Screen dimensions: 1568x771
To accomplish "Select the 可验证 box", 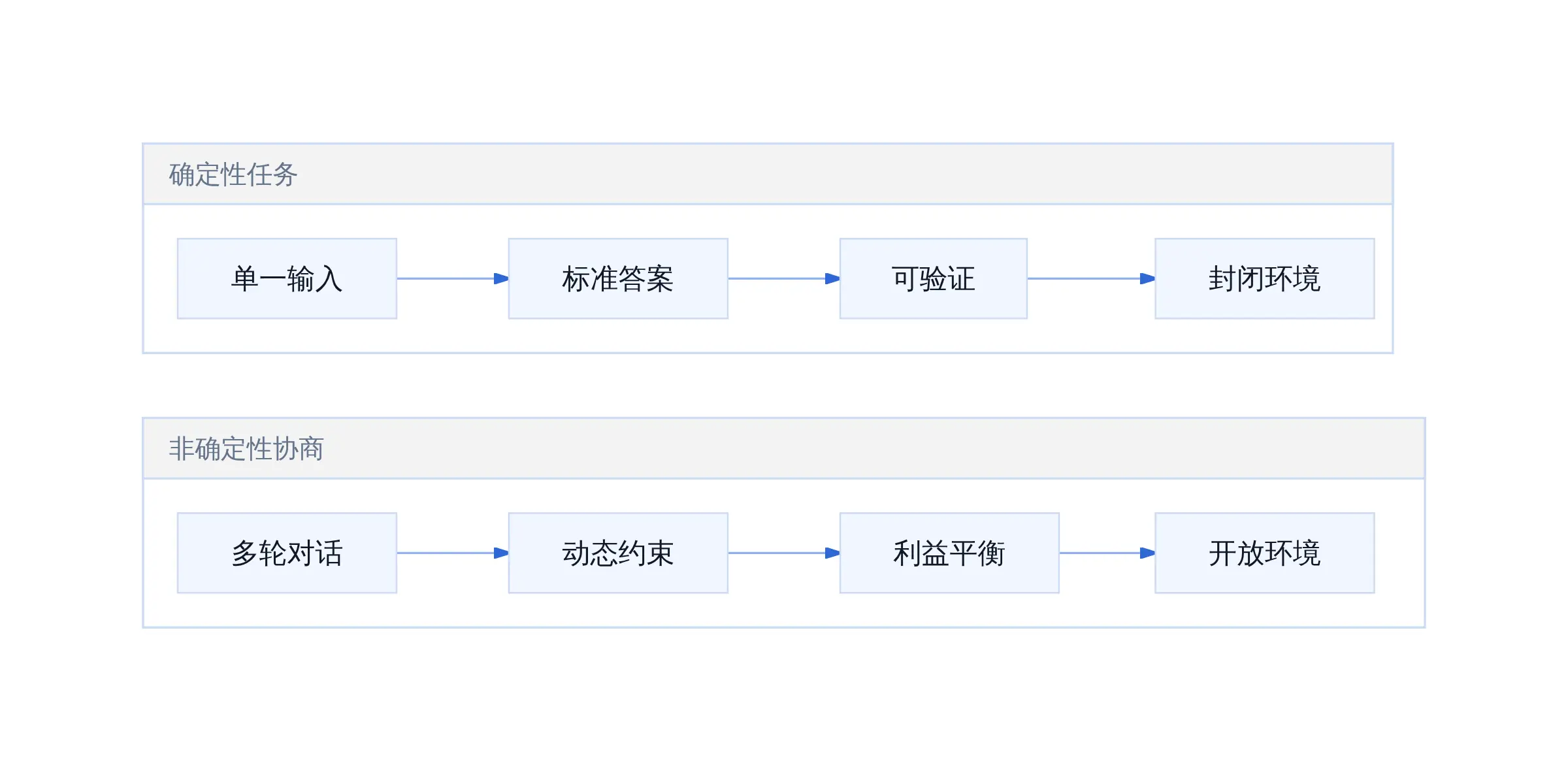I will pos(934,278).
